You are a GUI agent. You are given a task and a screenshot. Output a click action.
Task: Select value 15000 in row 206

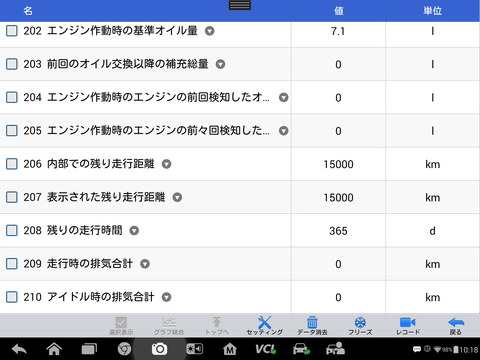338,164
